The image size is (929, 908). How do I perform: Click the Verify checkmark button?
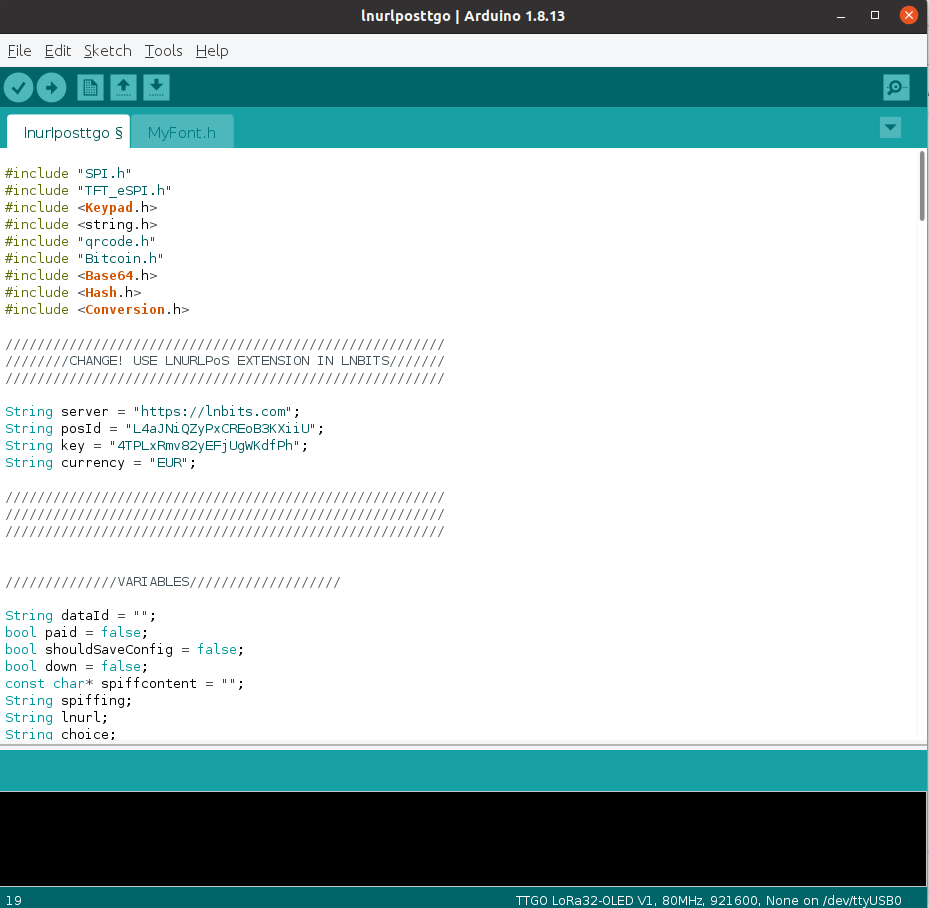pyautogui.click(x=18, y=88)
